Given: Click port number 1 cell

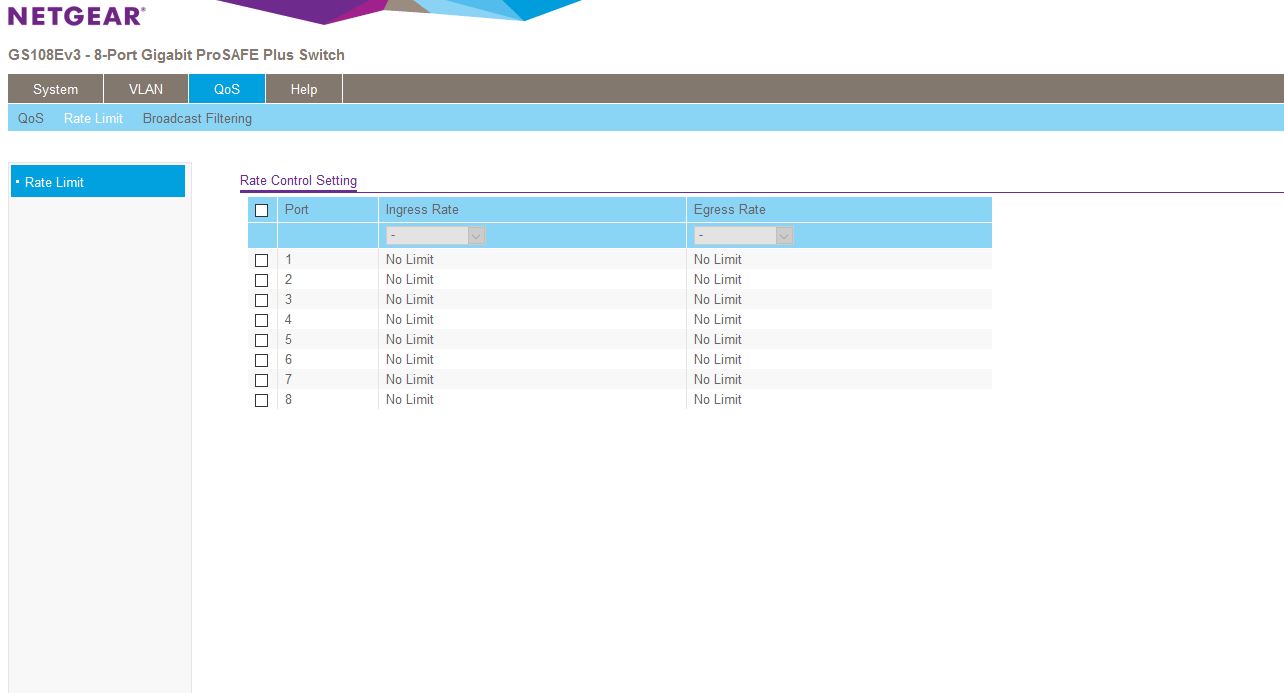Looking at the screenshot, I should (x=328, y=259).
